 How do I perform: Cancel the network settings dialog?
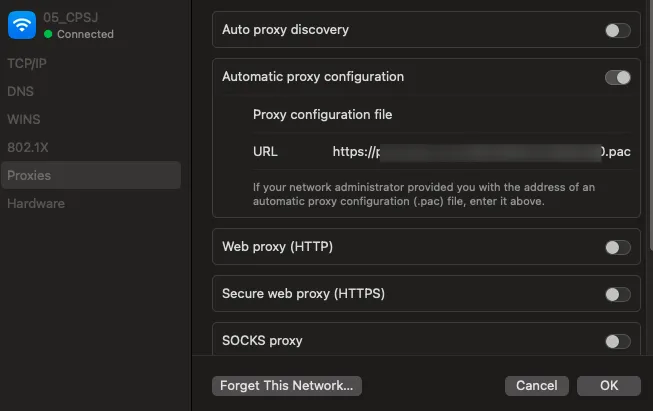(x=537, y=386)
